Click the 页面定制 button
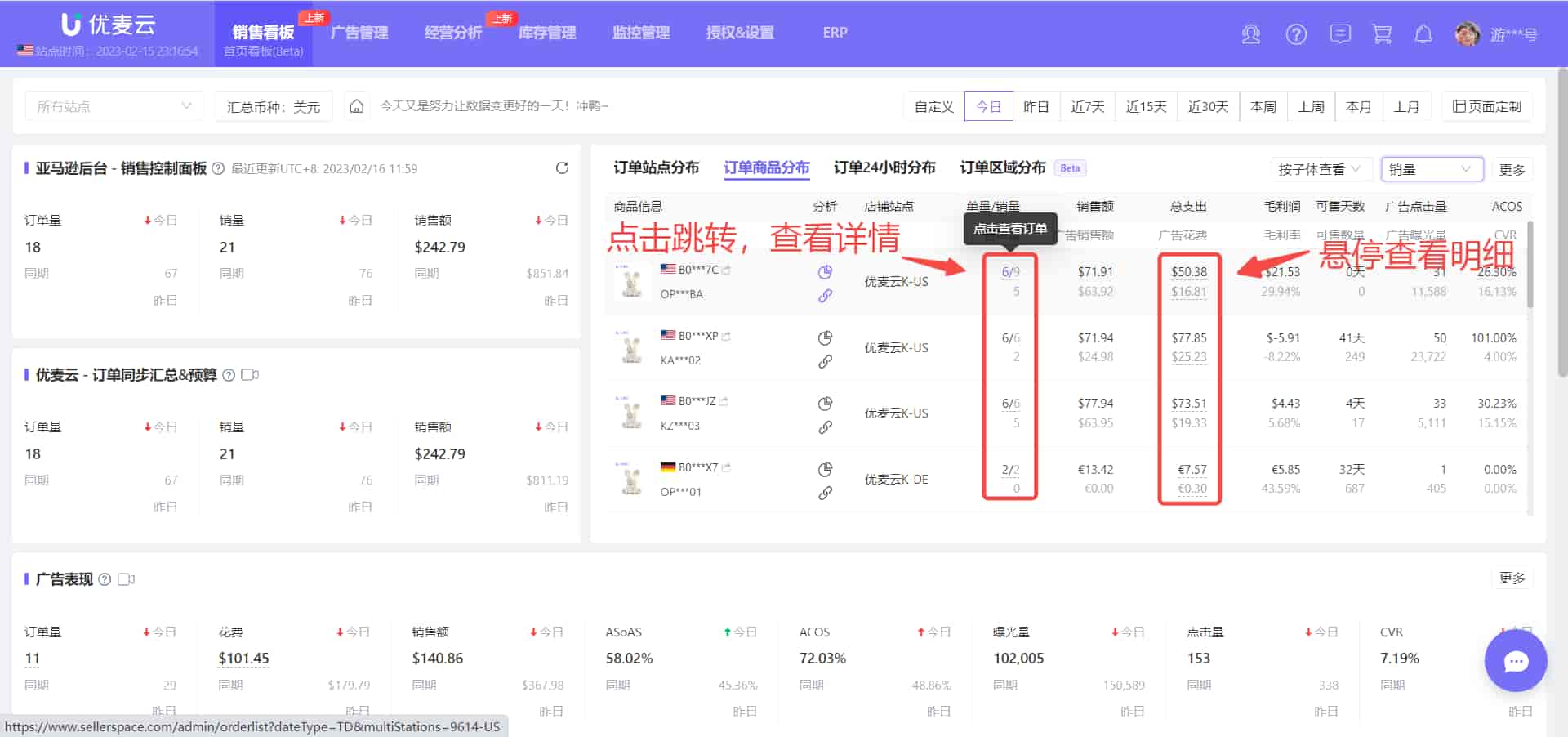This screenshot has height=737, width=1568. point(1486,106)
